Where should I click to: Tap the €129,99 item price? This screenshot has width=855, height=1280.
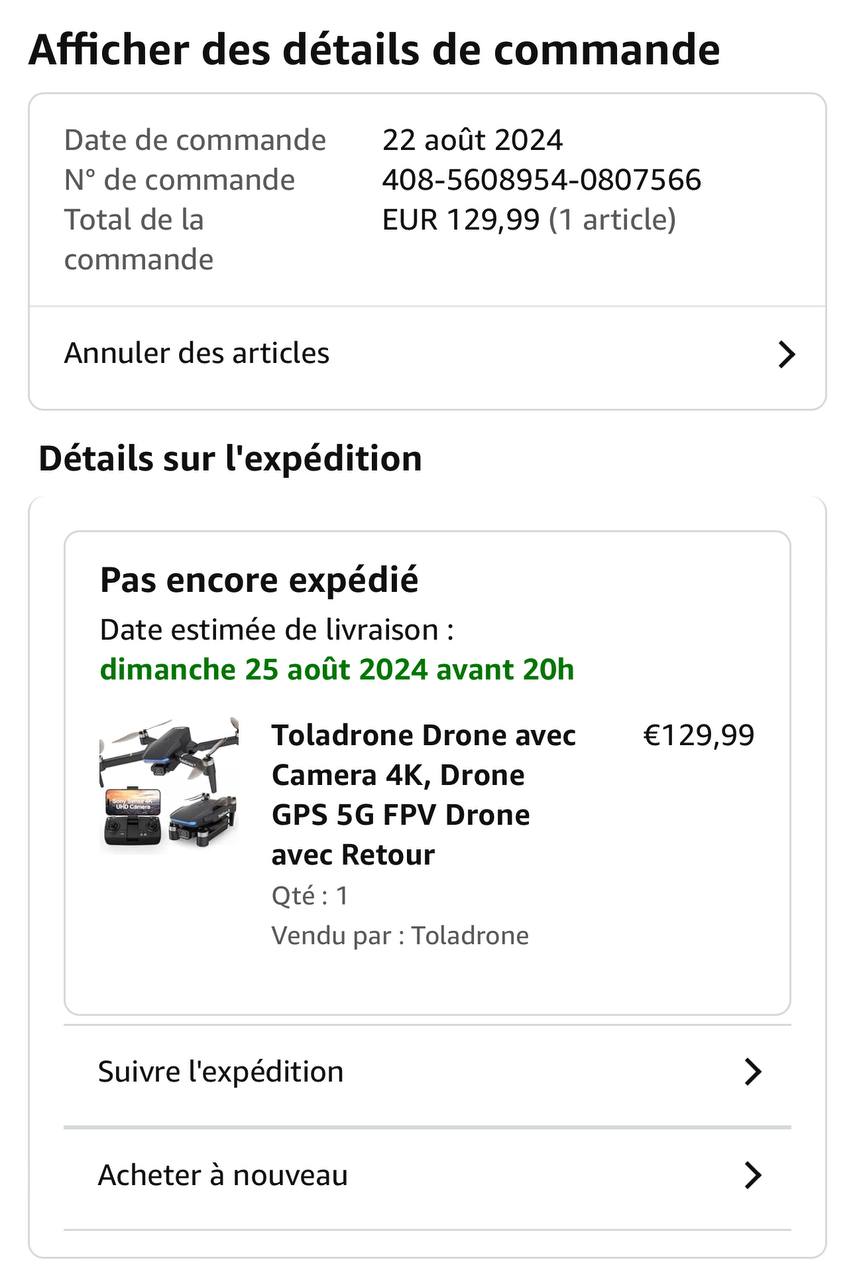tap(699, 736)
